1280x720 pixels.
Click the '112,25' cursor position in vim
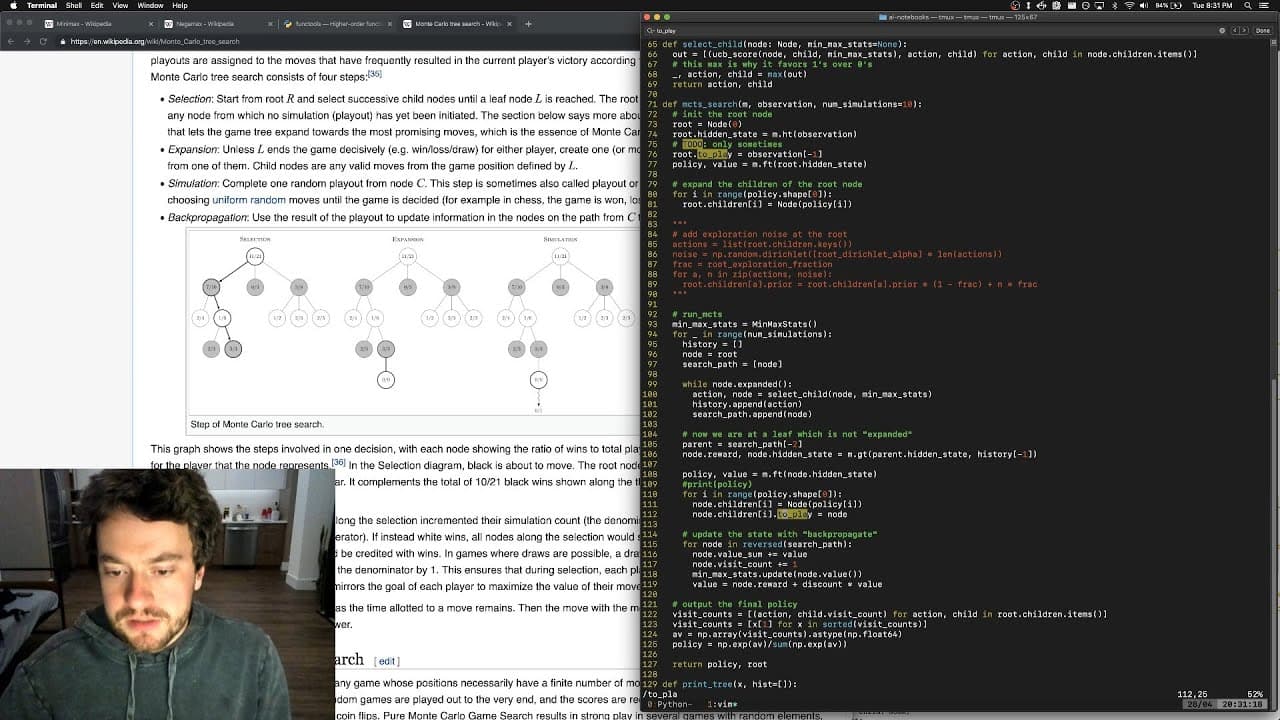(1193, 694)
